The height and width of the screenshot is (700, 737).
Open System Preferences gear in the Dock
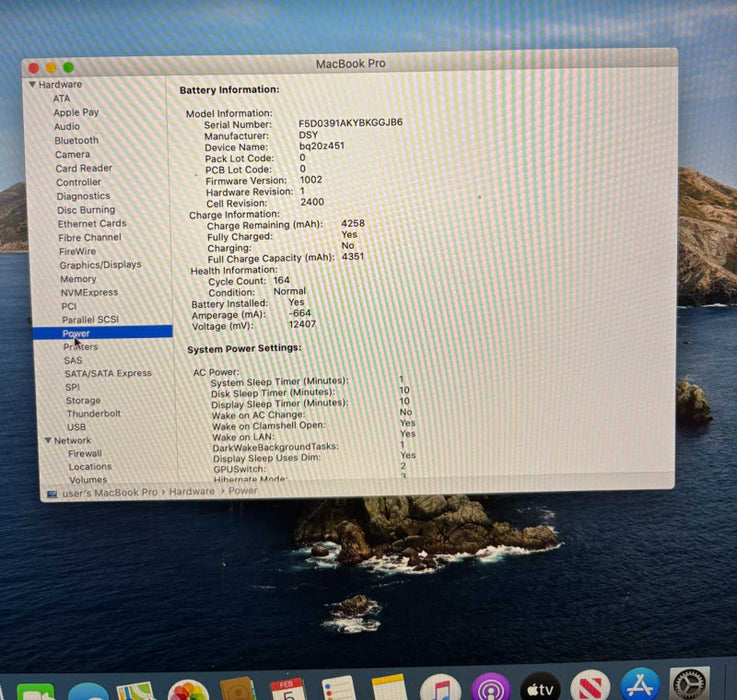(x=690, y=684)
